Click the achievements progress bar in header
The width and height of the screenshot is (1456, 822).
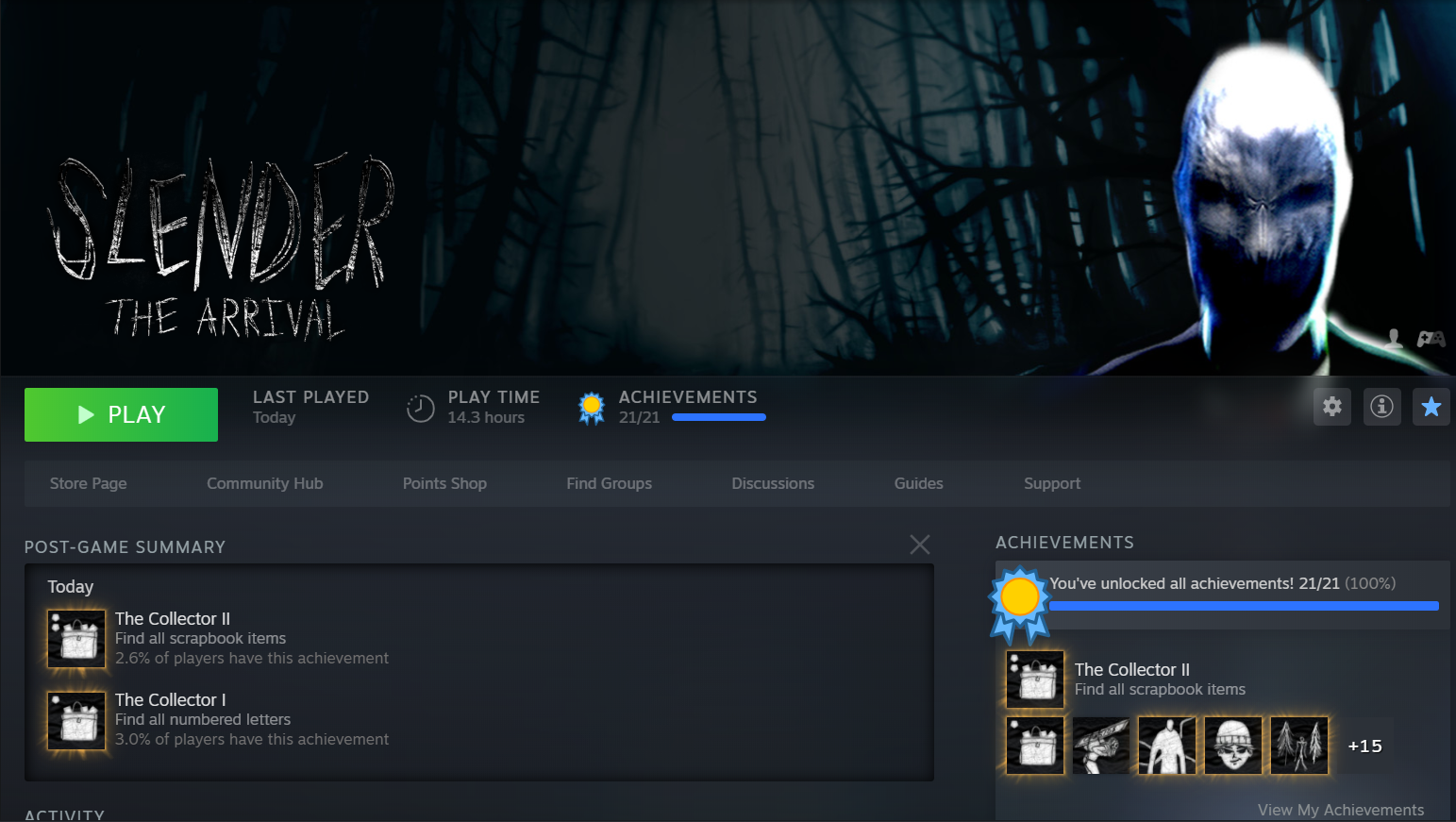[719, 417]
